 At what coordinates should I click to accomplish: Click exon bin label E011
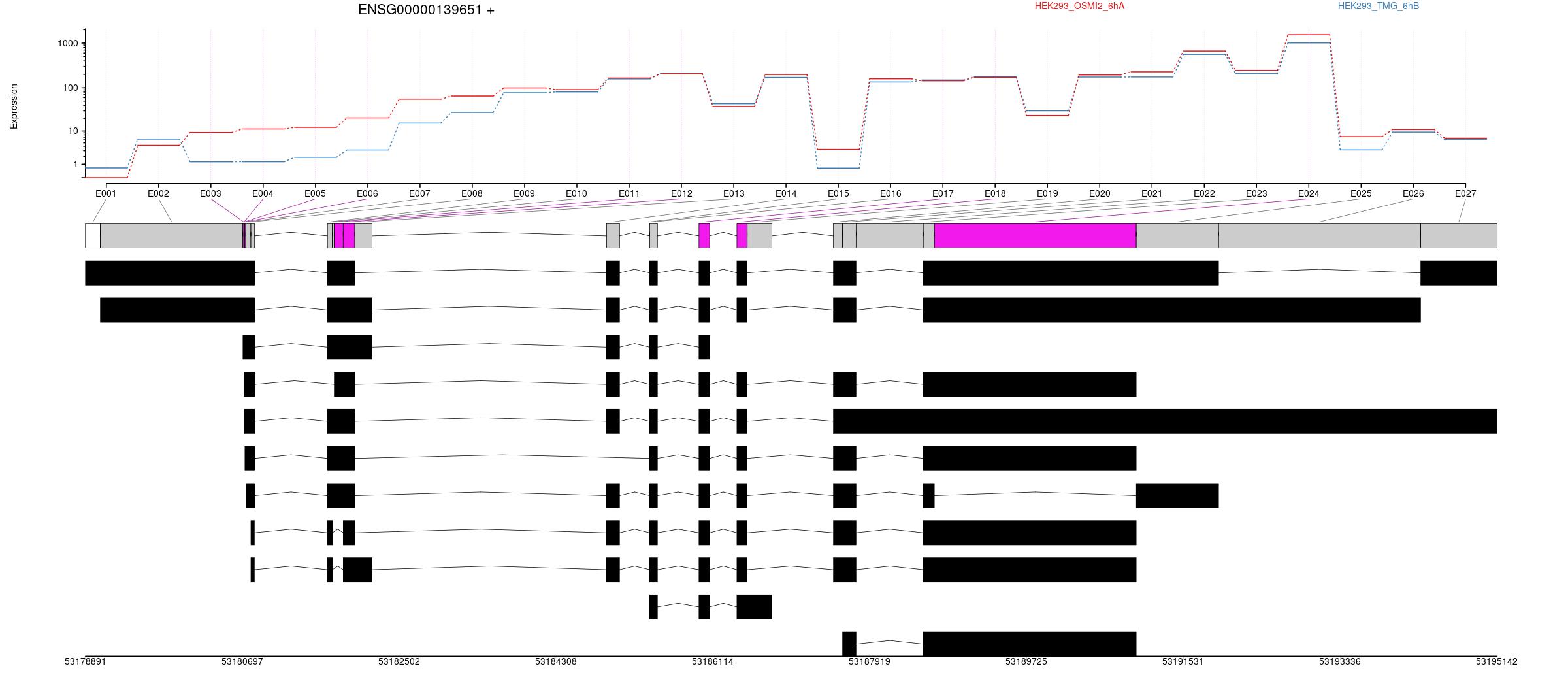pyautogui.click(x=629, y=193)
